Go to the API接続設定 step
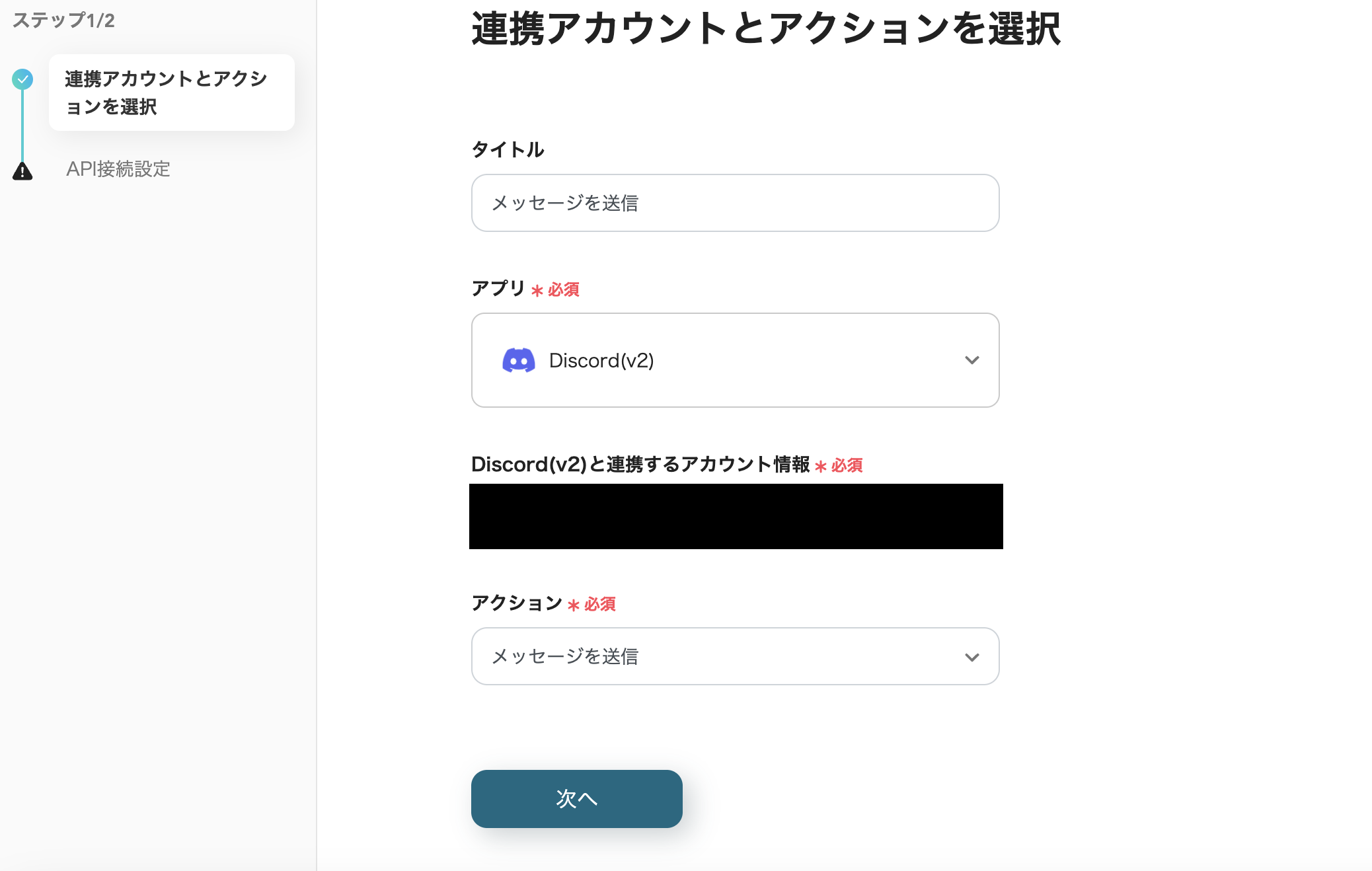 coord(118,169)
